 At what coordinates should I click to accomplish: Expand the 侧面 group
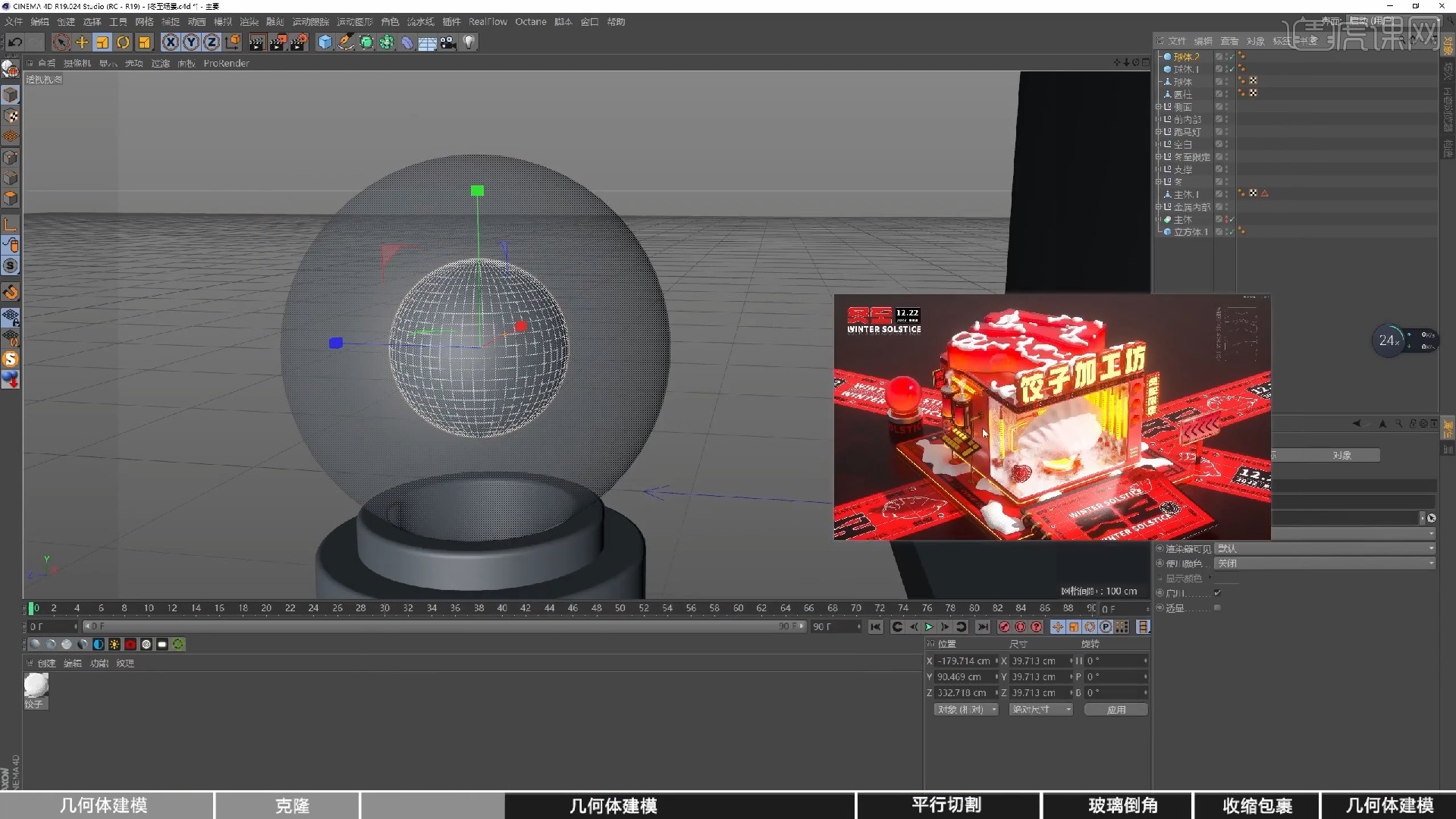(1158, 107)
